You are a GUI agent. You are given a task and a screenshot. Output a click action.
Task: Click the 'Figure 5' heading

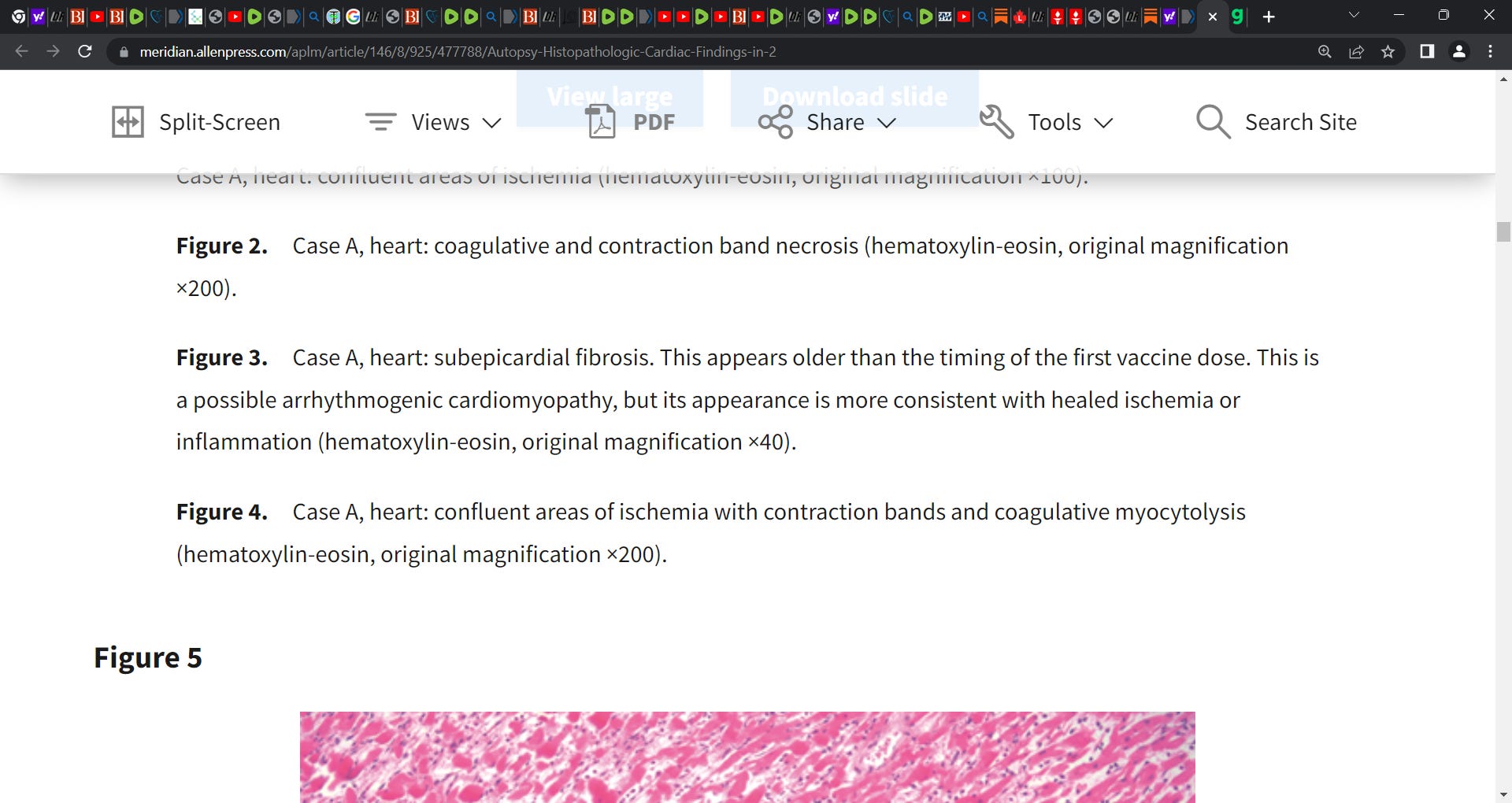click(148, 657)
